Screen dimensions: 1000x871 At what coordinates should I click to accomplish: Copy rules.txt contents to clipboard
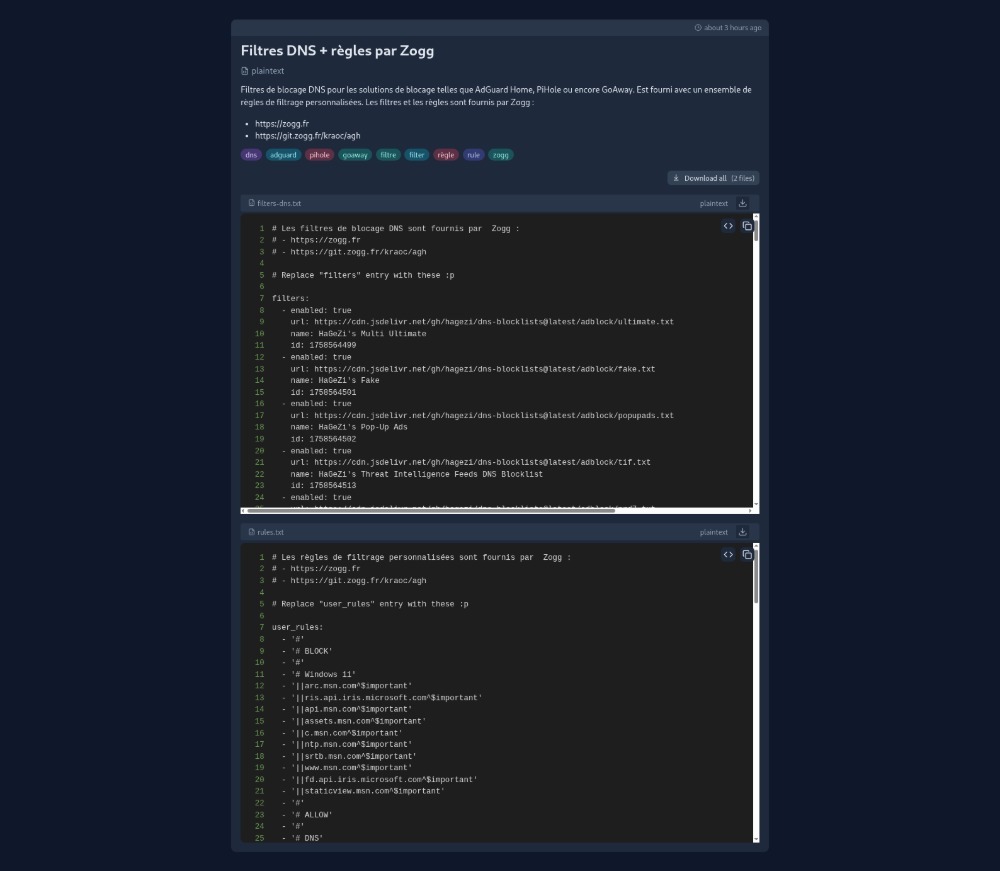[x=747, y=555]
